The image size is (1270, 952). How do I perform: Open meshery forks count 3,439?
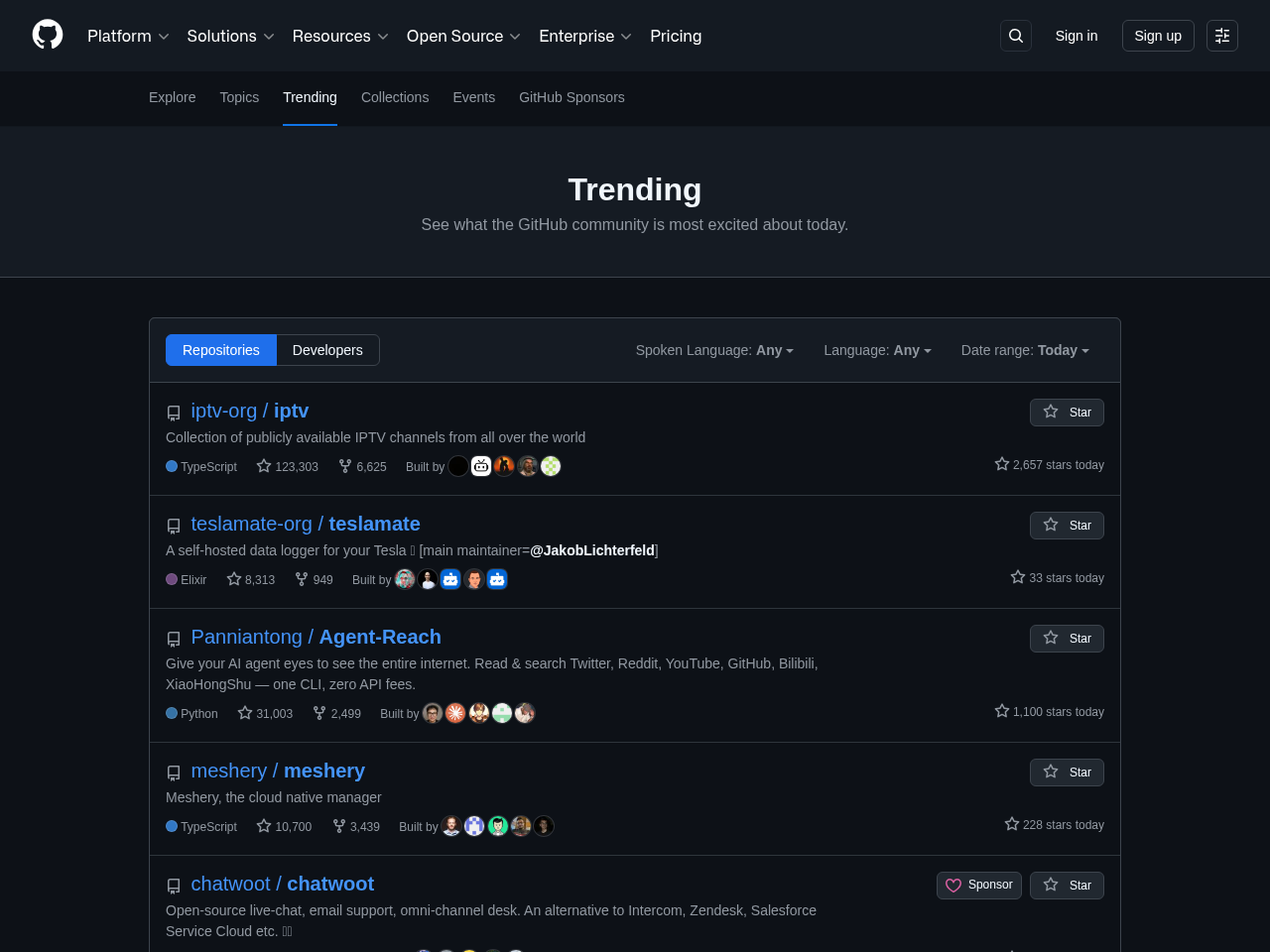click(x=356, y=826)
